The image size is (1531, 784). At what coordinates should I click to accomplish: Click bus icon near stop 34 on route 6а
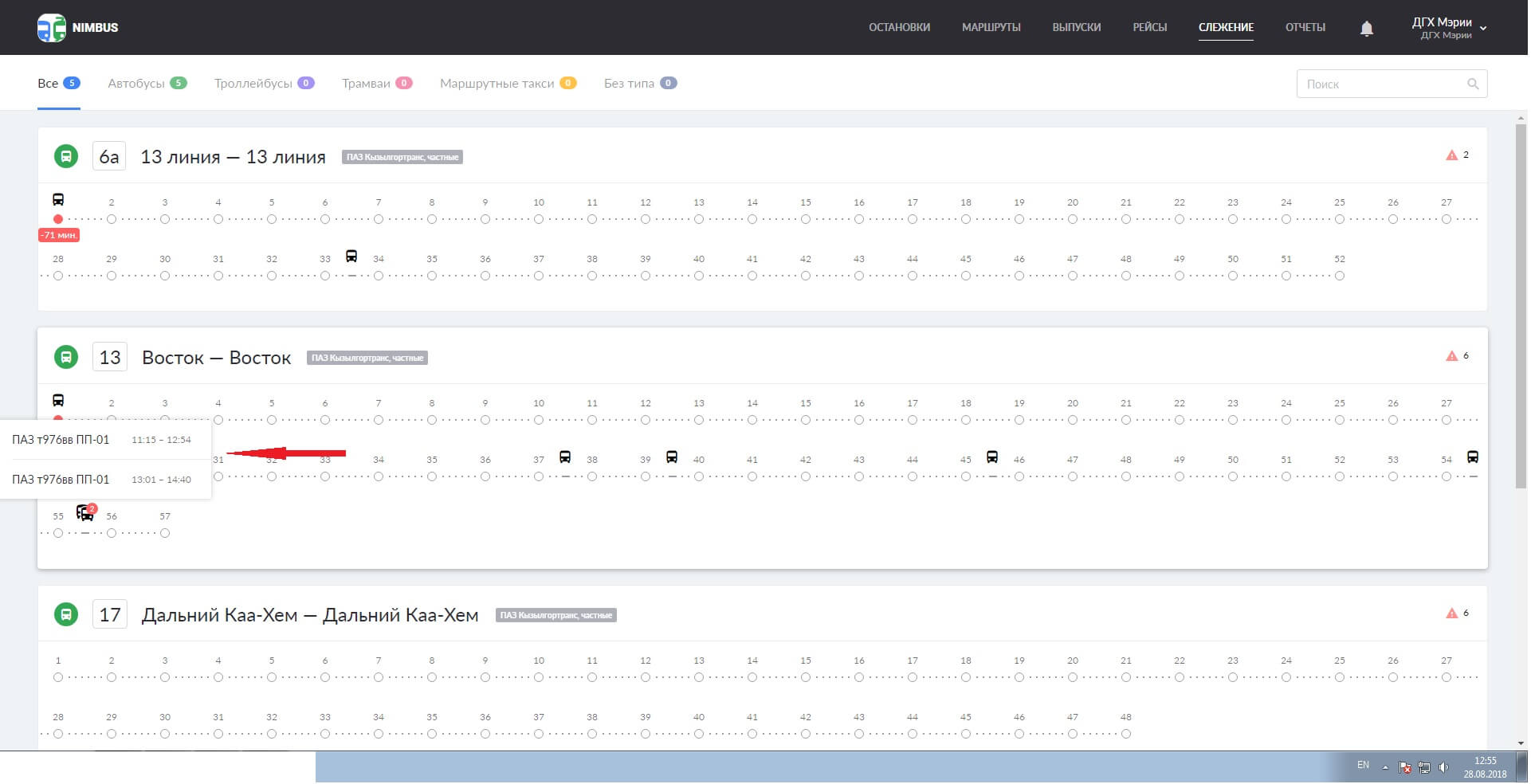pos(351,257)
